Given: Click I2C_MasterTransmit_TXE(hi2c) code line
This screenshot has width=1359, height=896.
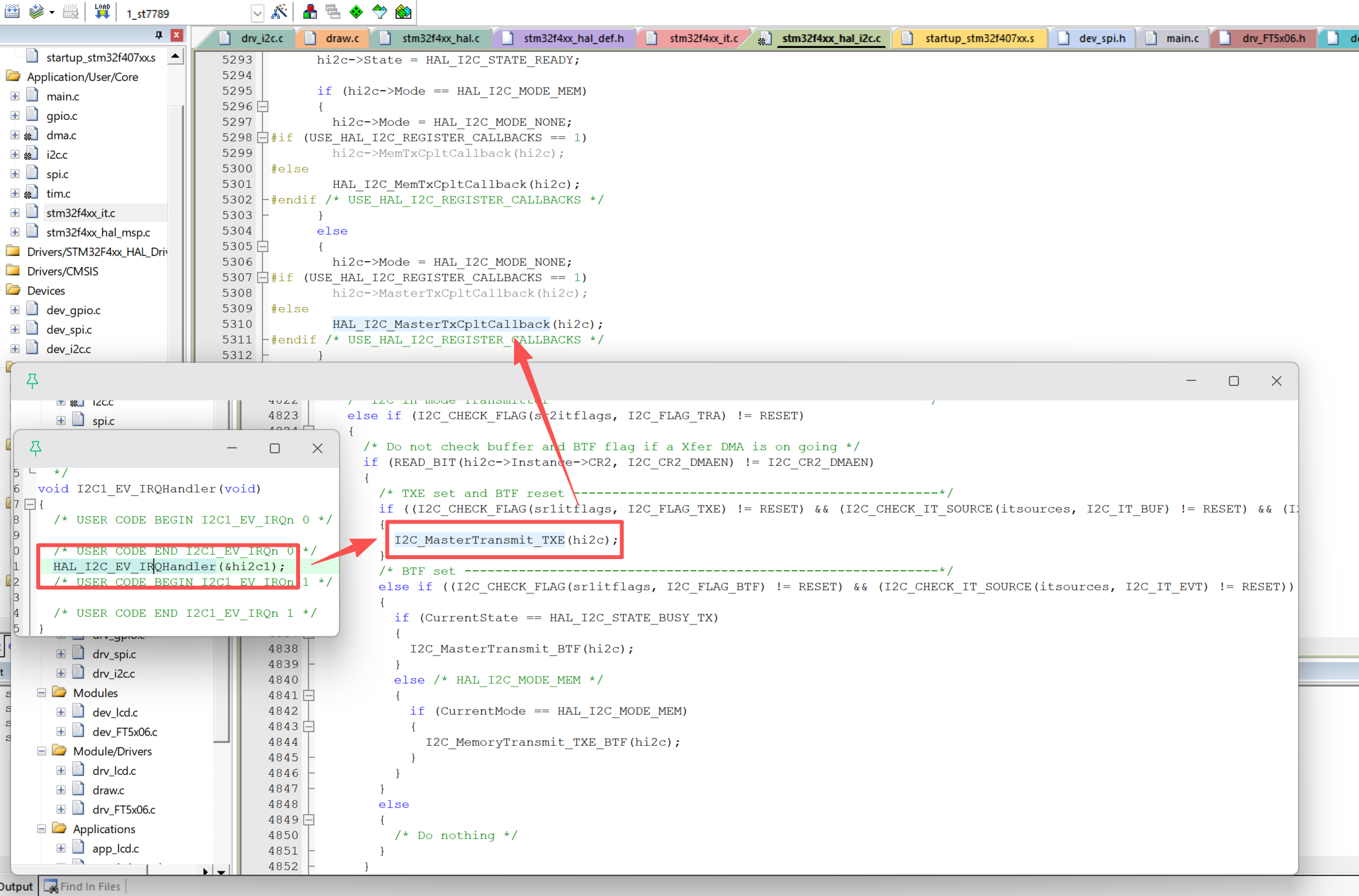Looking at the screenshot, I should click(506, 540).
